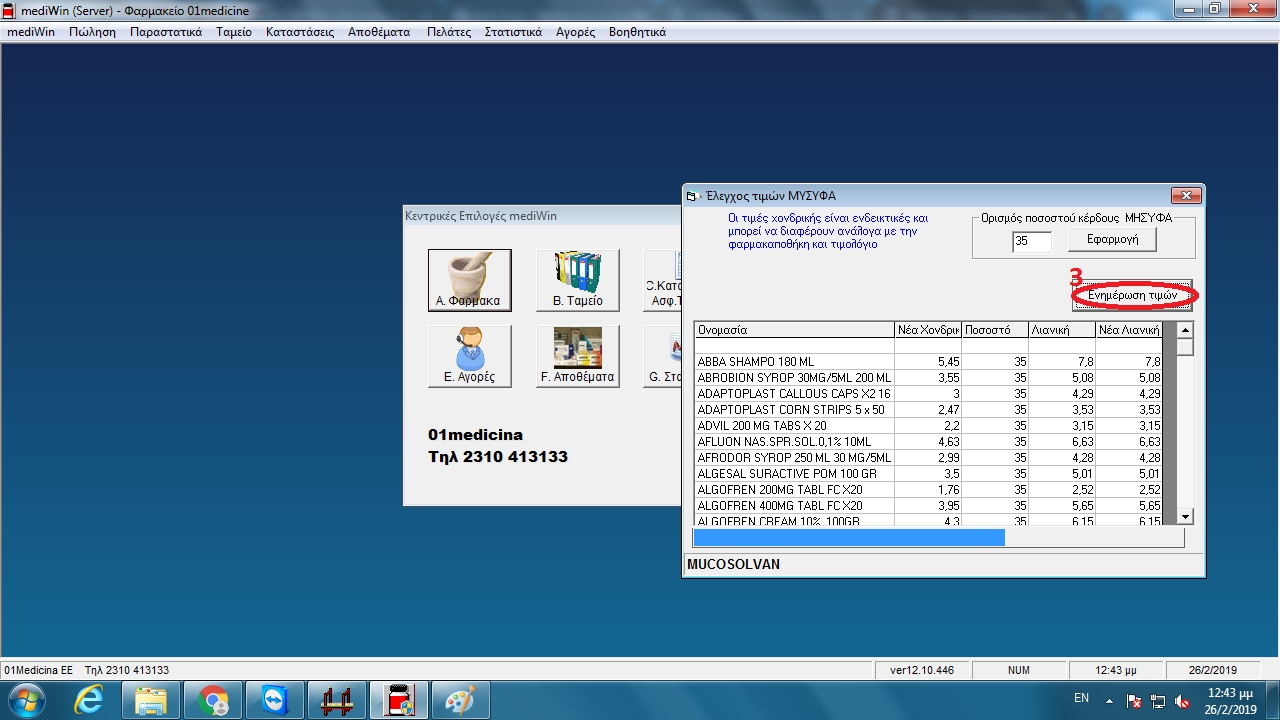
Task: Open the A. Φάρμακα mortar icon button
Action: (x=469, y=280)
